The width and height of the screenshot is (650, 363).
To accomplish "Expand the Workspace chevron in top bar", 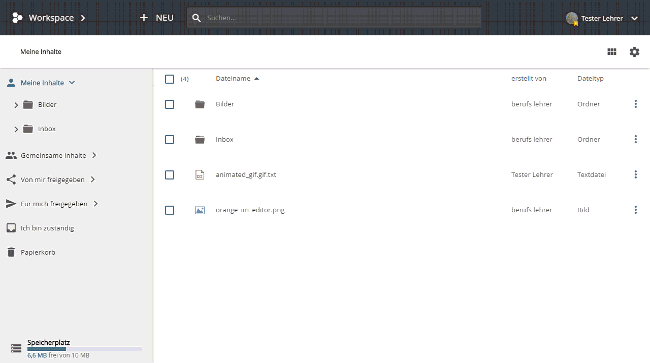I will 83,18.
